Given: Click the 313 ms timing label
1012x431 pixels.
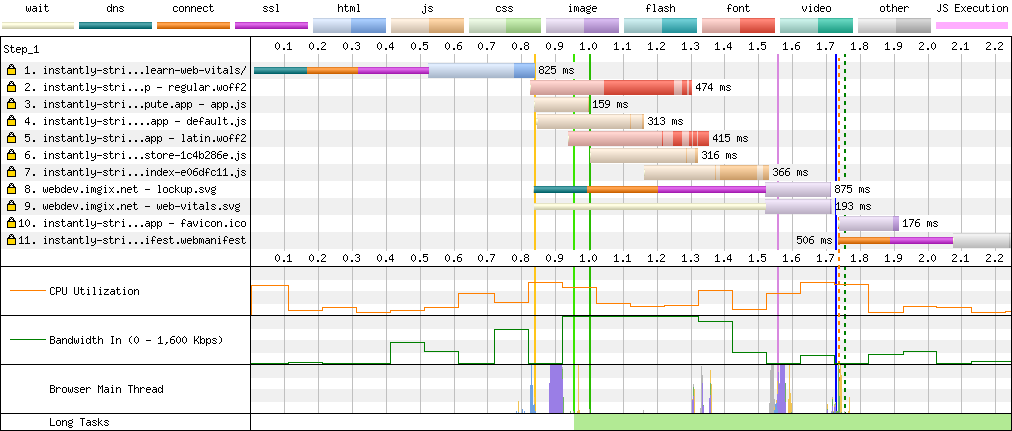Looking at the screenshot, I should [x=665, y=121].
